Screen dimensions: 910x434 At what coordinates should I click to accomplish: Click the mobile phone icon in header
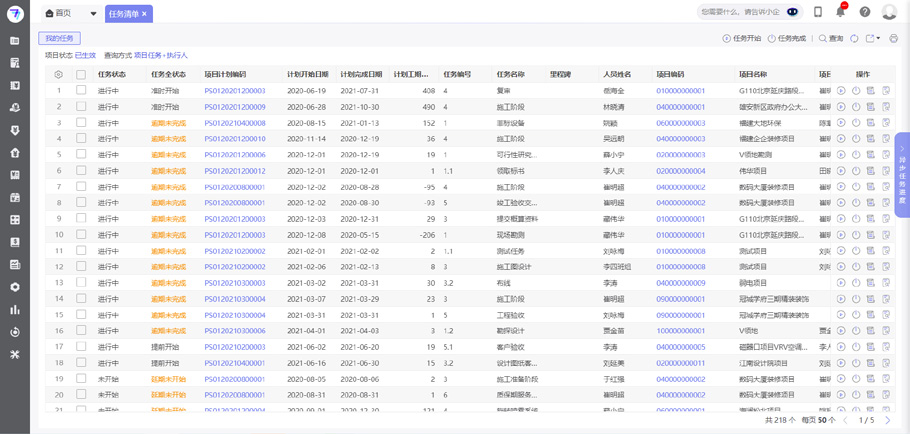point(818,12)
